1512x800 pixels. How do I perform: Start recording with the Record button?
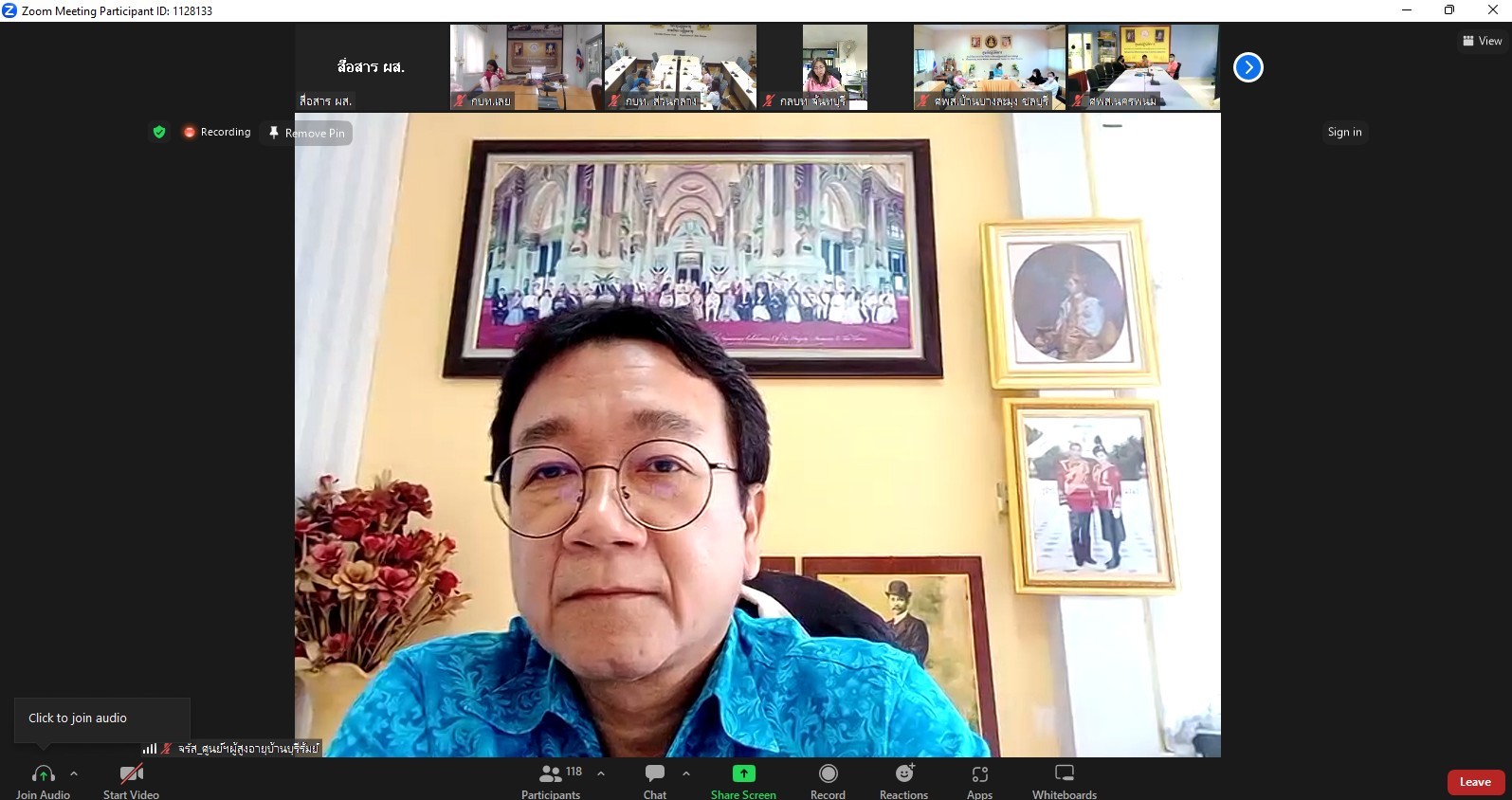[x=828, y=781]
